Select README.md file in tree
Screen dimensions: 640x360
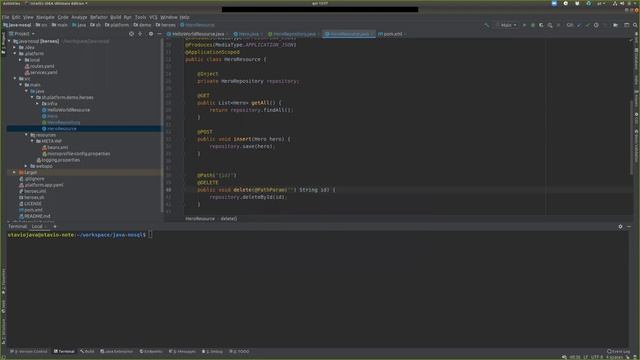pos(35,216)
